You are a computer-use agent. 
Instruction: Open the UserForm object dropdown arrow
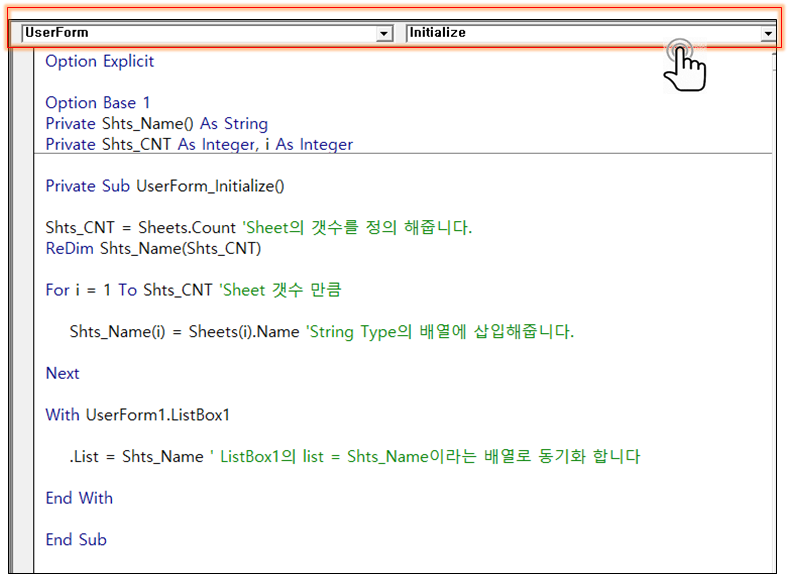coord(384,34)
